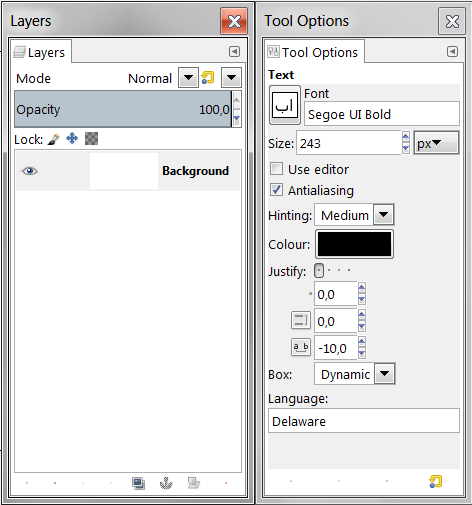This screenshot has width=472, height=505.
Task: Select the Layers tab
Action: coord(41,52)
